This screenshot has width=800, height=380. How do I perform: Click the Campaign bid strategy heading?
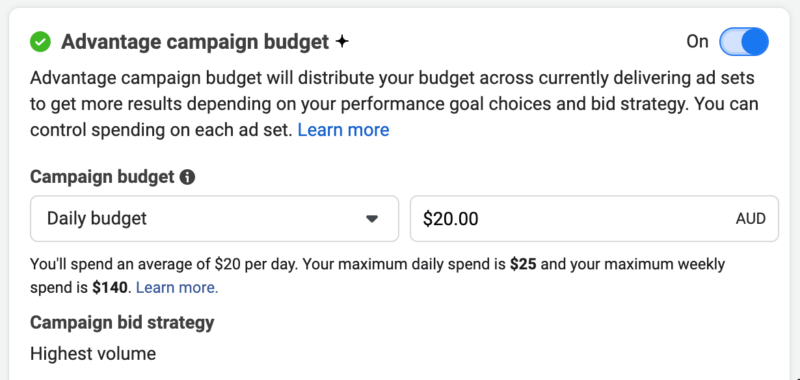click(x=122, y=323)
